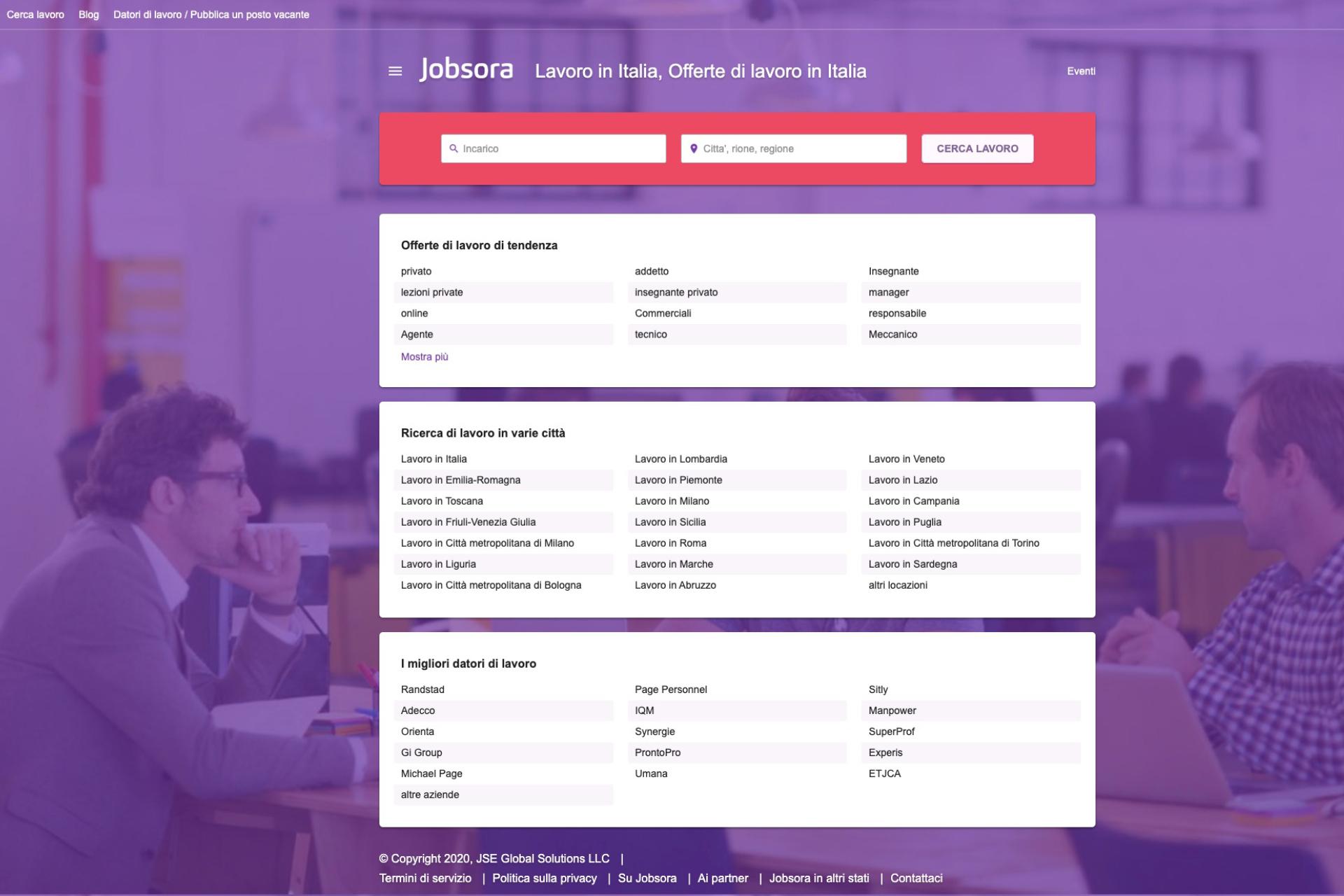1344x896 pixels.
Task: Open Lavoro in Lombardia
Action: tap(681, 459)
